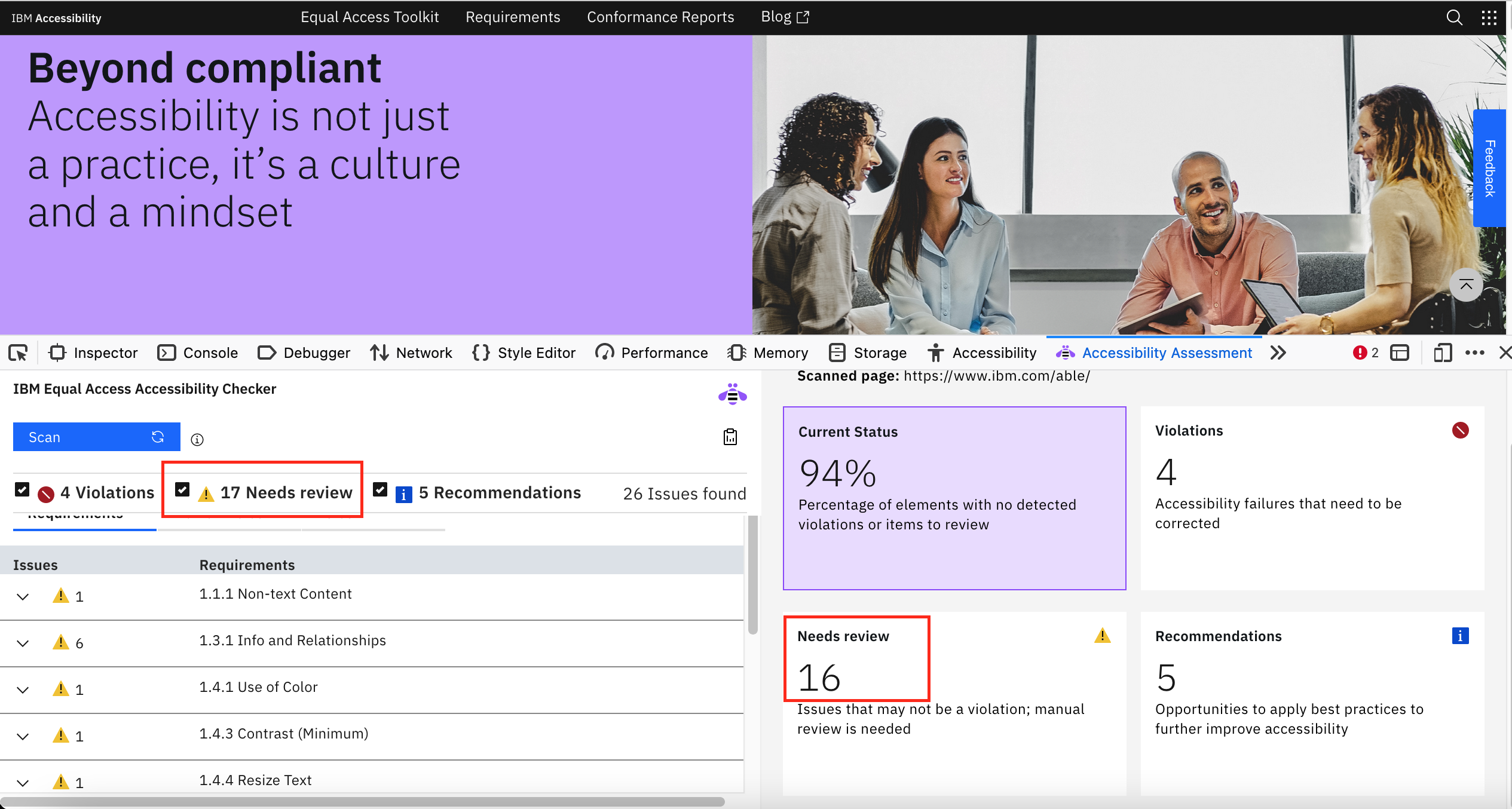Viewport: 1512px width, 809px height.
Task: Show more devtools tabs chevron
Action: click(1278, 353)
